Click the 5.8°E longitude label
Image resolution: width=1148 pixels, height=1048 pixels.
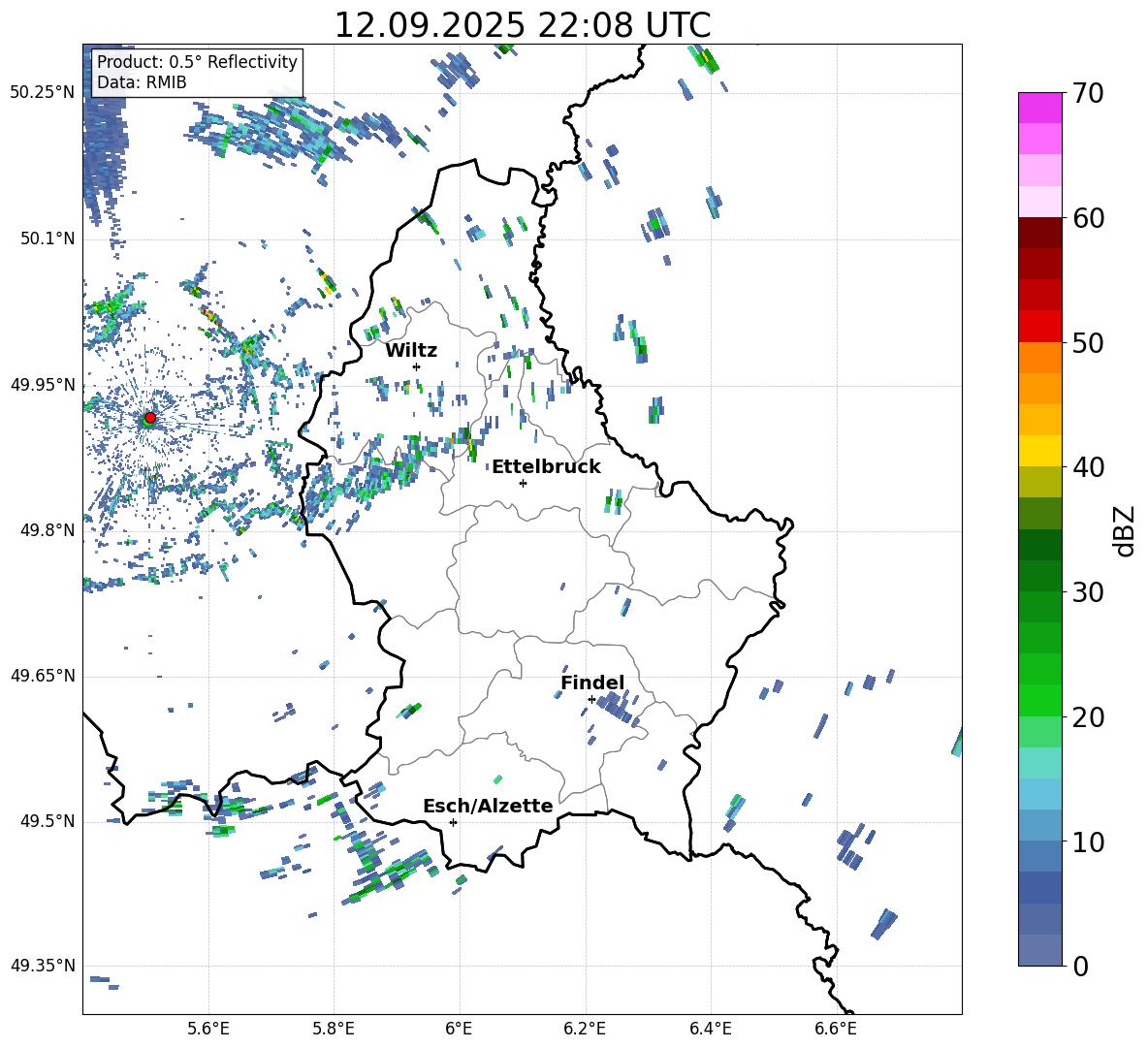(334, 1029)
